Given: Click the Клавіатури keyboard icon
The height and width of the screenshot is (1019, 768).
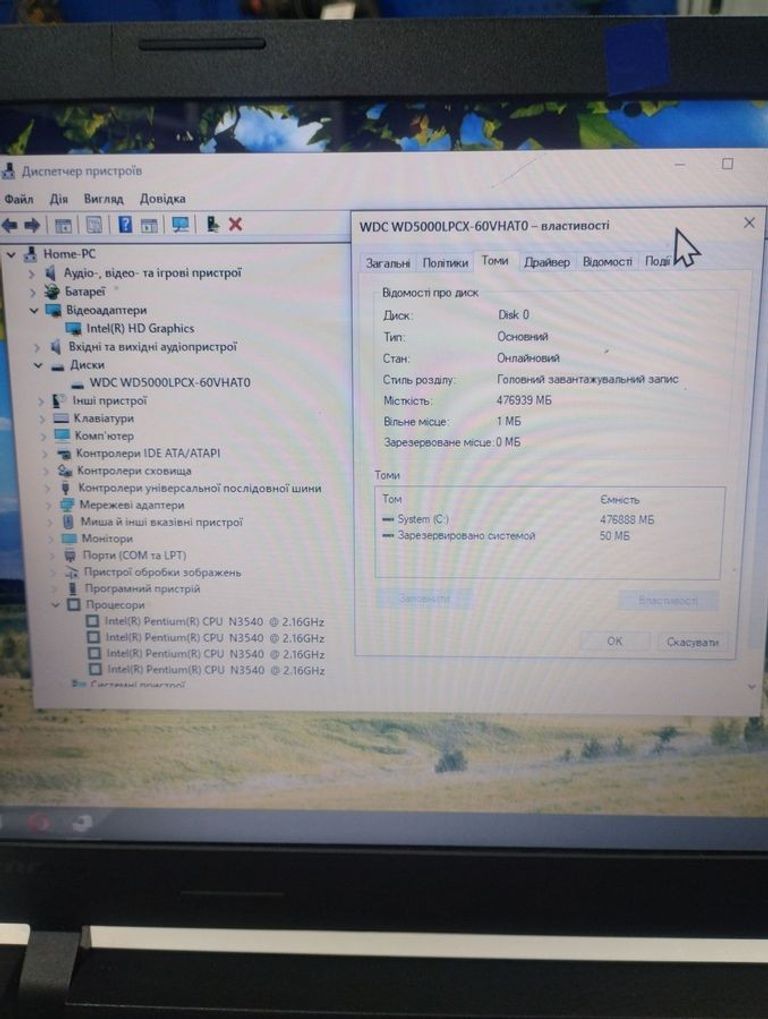Looking at the screenshot, I should pos(61,419).
